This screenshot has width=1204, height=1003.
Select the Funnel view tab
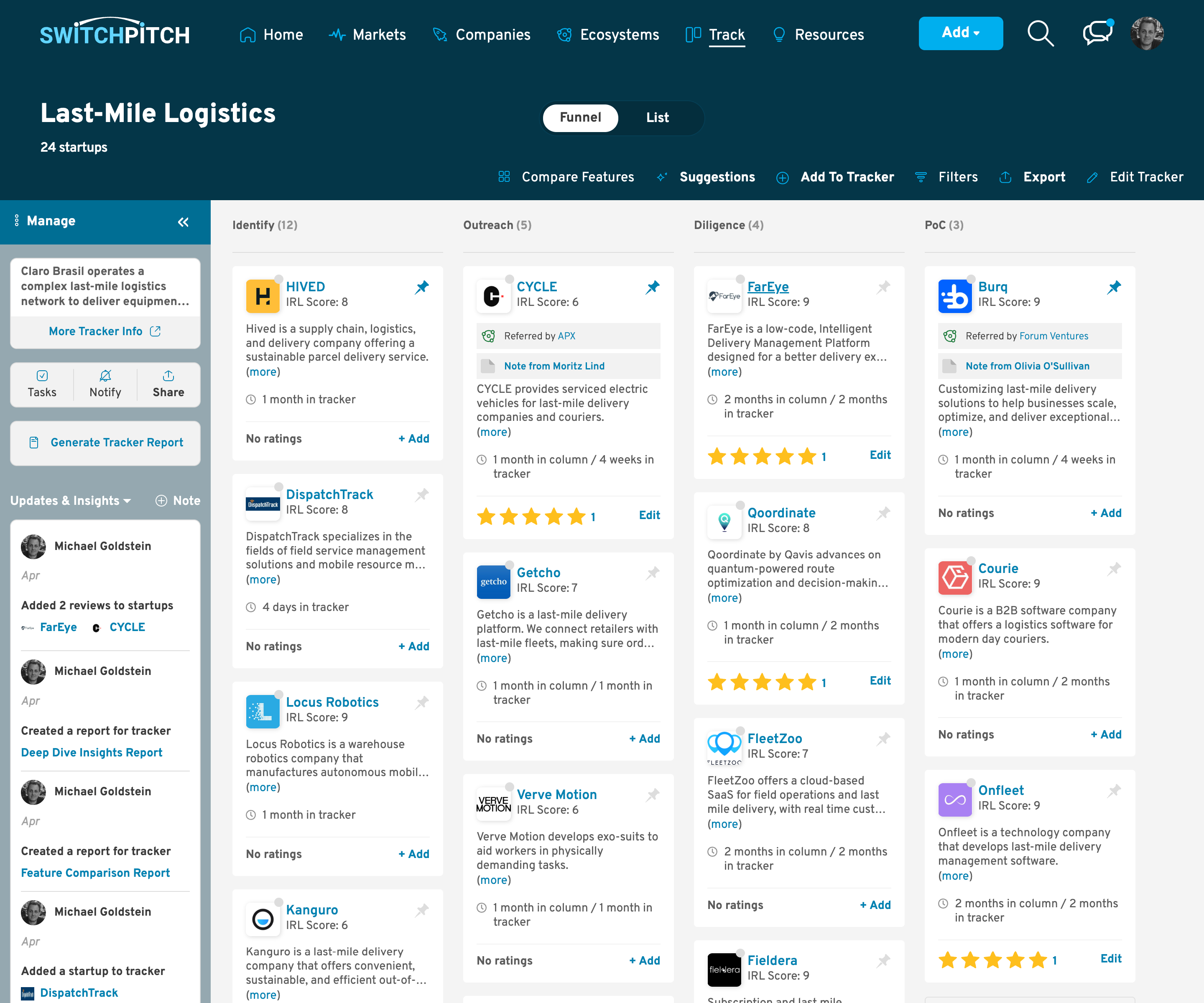pos(580,117)
